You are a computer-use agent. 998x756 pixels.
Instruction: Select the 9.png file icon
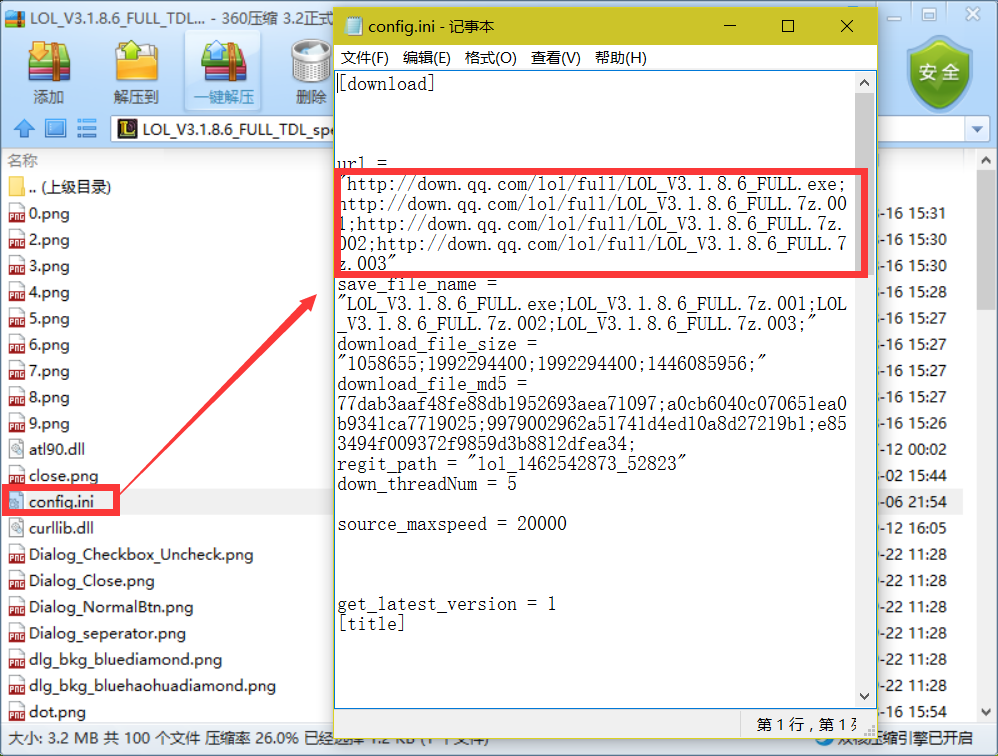pos(17,424)
